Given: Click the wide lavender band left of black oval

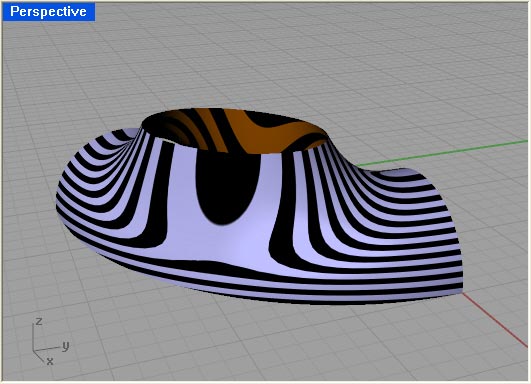Looking at the screenshot, I should [x=183, y=203].
